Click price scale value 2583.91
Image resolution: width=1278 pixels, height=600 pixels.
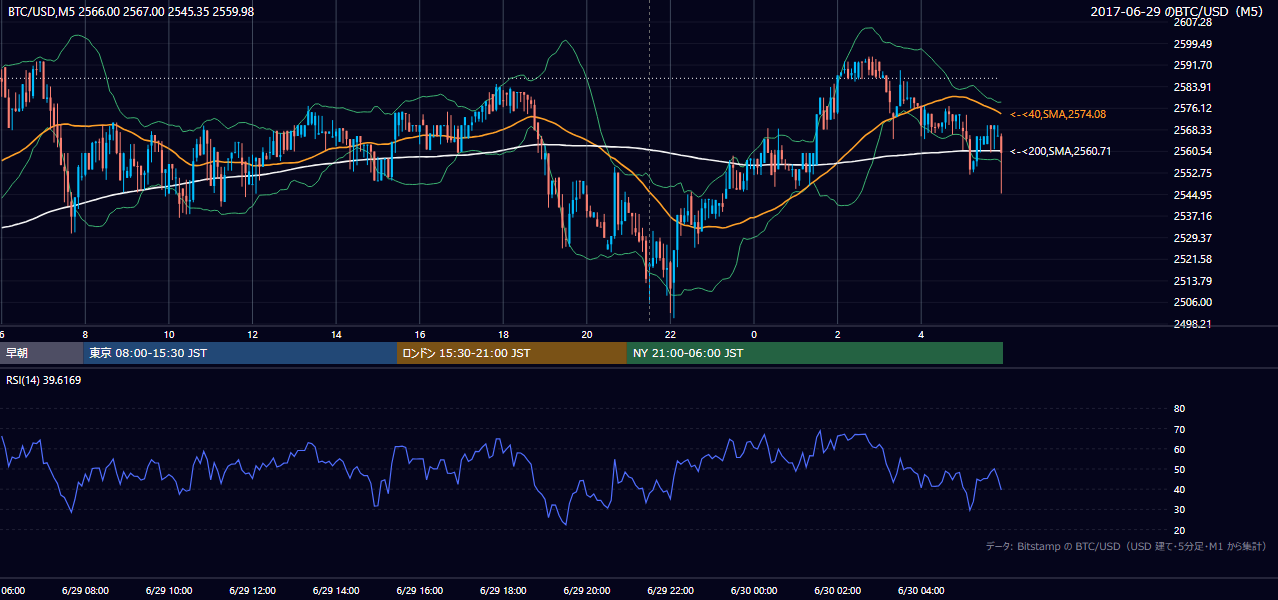click(1192, 87)
